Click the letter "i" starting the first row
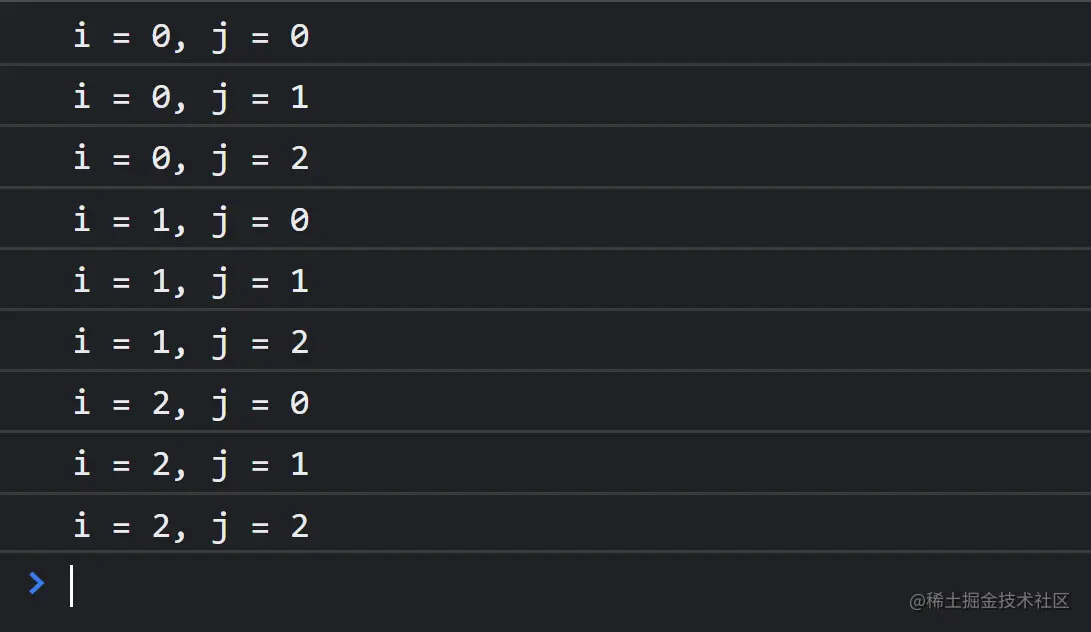 point(82,37)
